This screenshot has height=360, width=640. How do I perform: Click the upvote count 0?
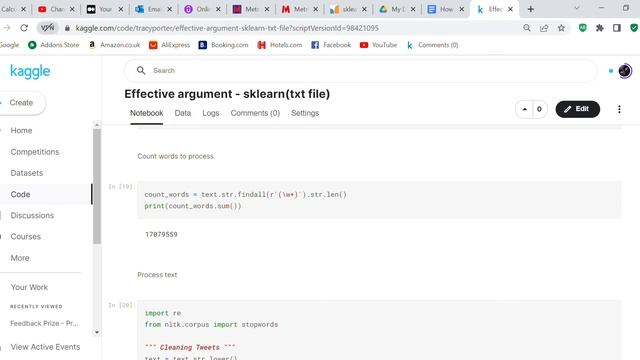pyautogui.click(x=539, y=109)
